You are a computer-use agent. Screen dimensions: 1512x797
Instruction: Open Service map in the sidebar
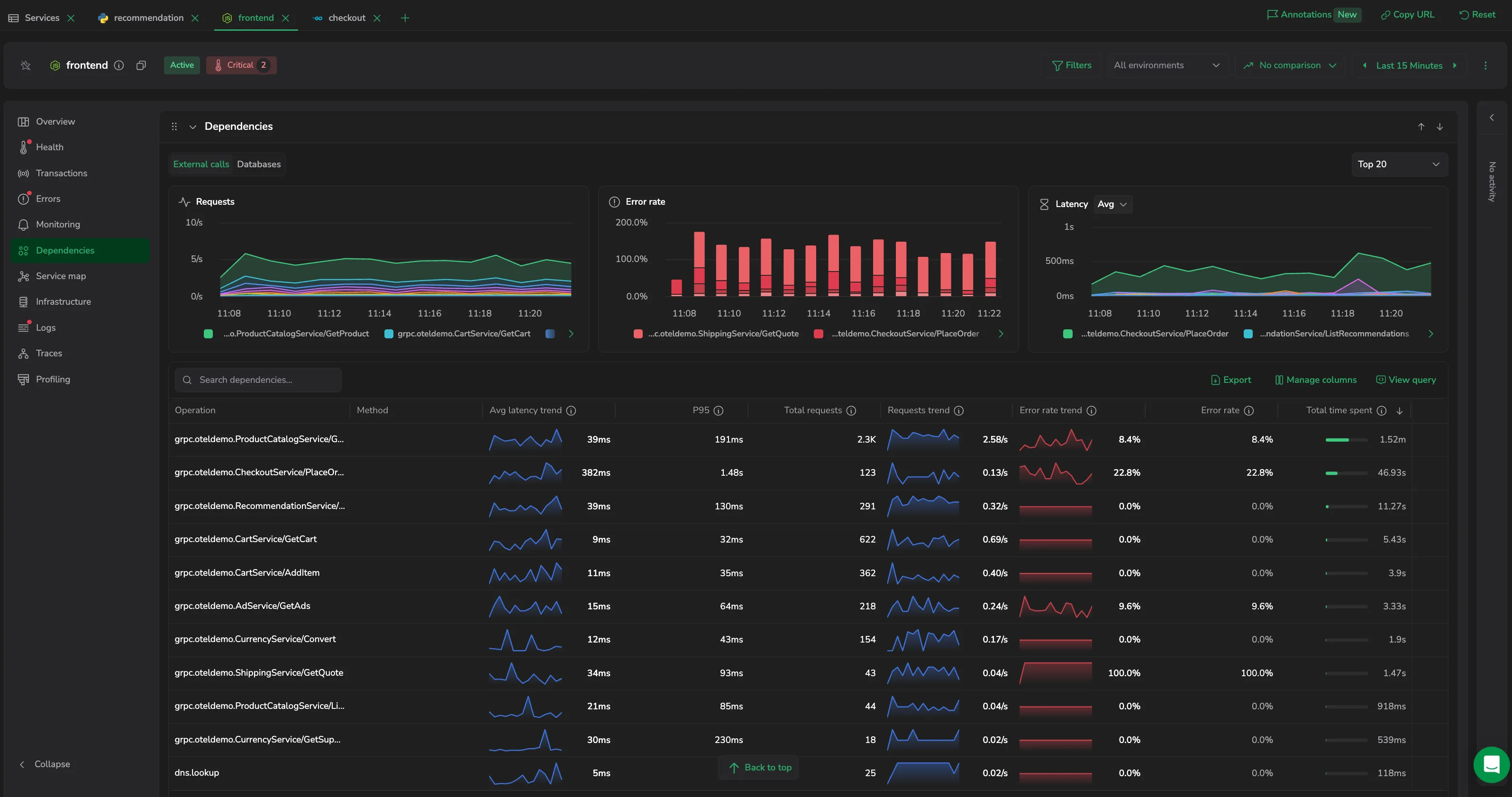(x=81, y=276)
